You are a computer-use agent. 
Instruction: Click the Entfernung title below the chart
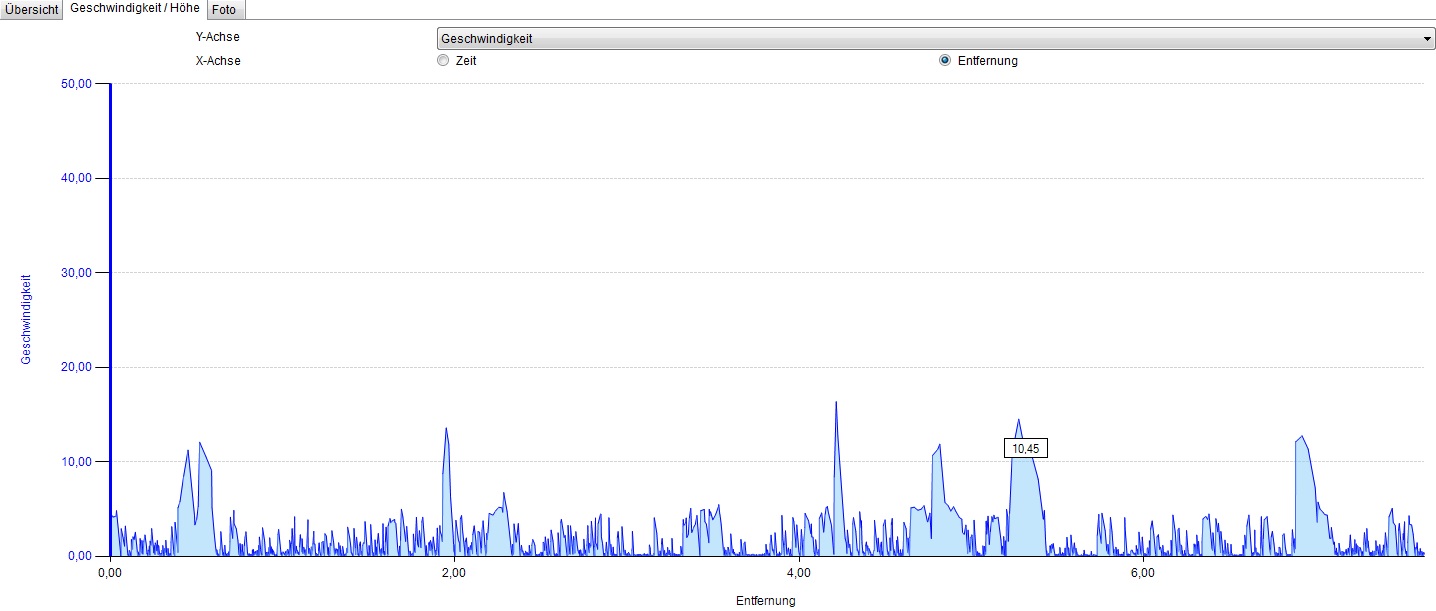[x=765, y=601]
